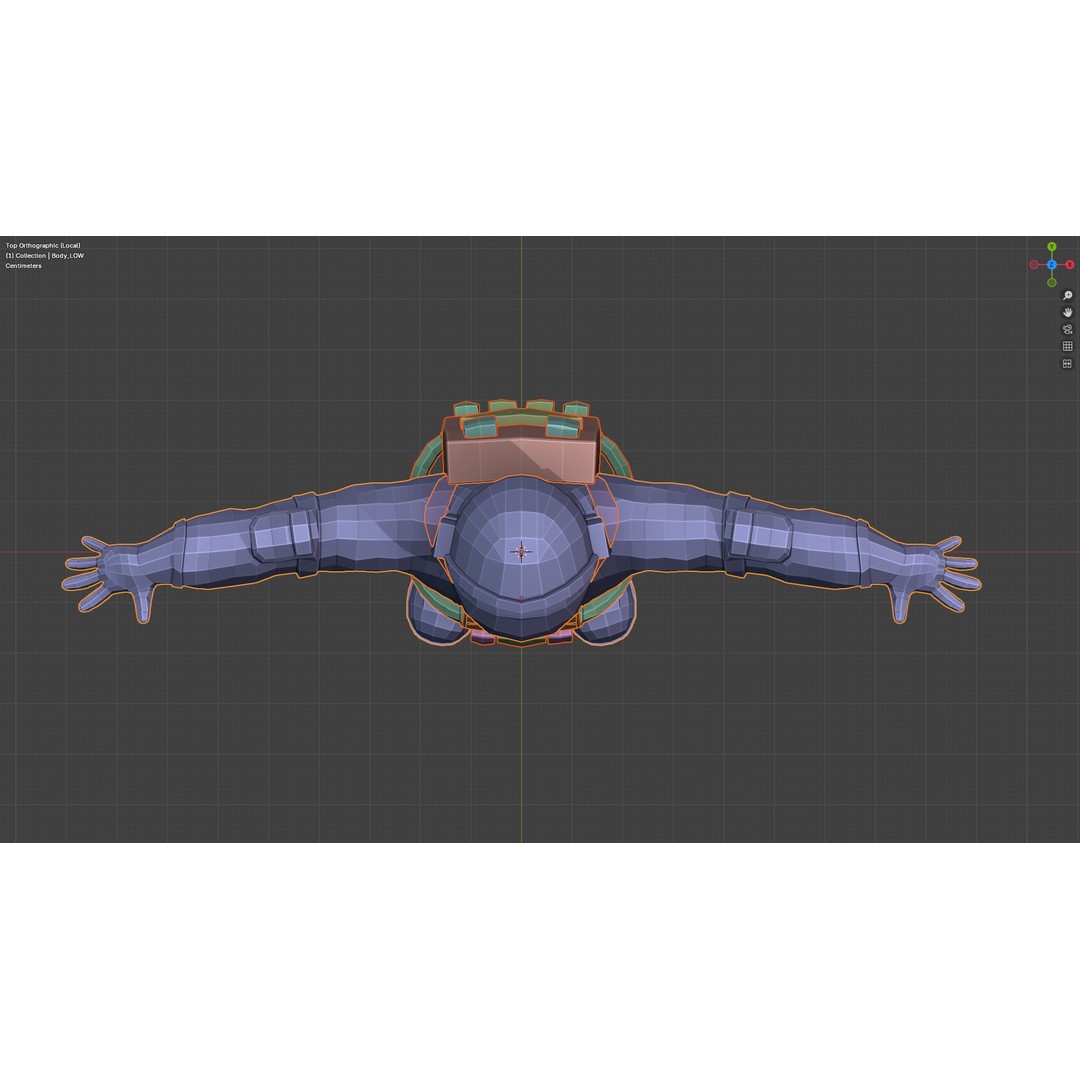The image size is (1080, 1080).
Task: Click the blue Z ball at the gizmo center
Action: [1052, 263]
